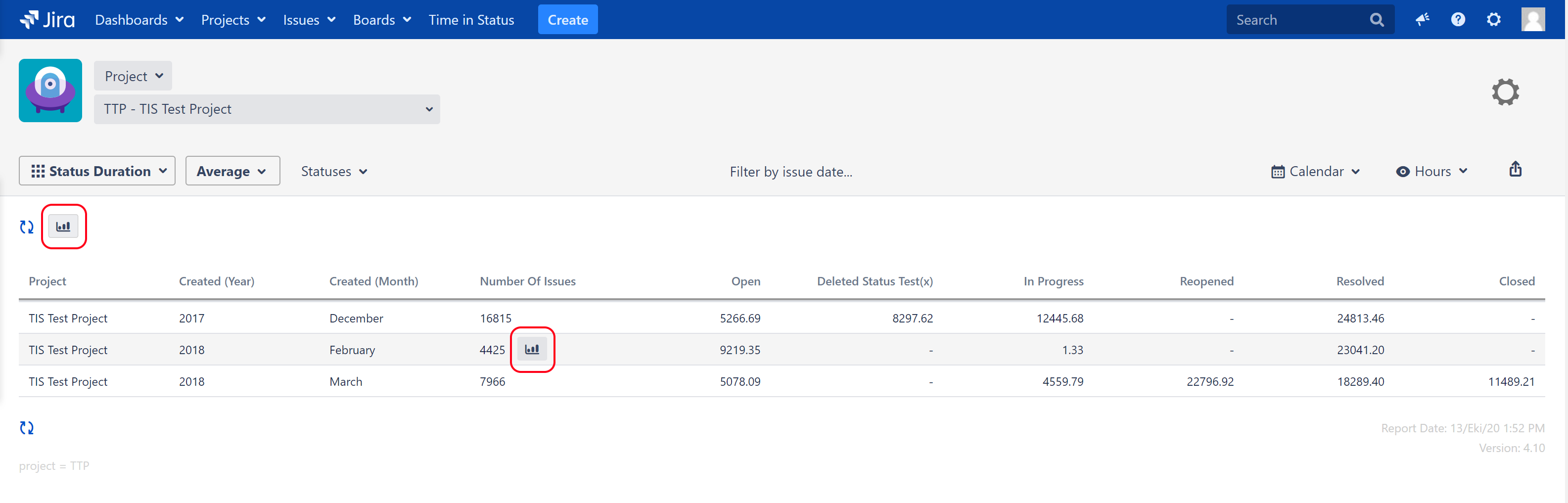Open the user profile avatar
Image resolution: width=1568 pixels, height=503 pixels.
(1532, 19)
